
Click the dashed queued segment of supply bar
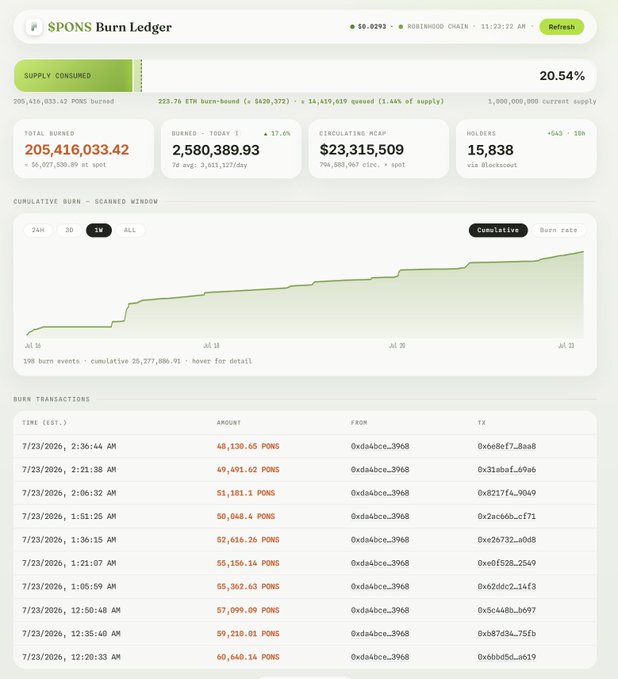coord(137,76)
